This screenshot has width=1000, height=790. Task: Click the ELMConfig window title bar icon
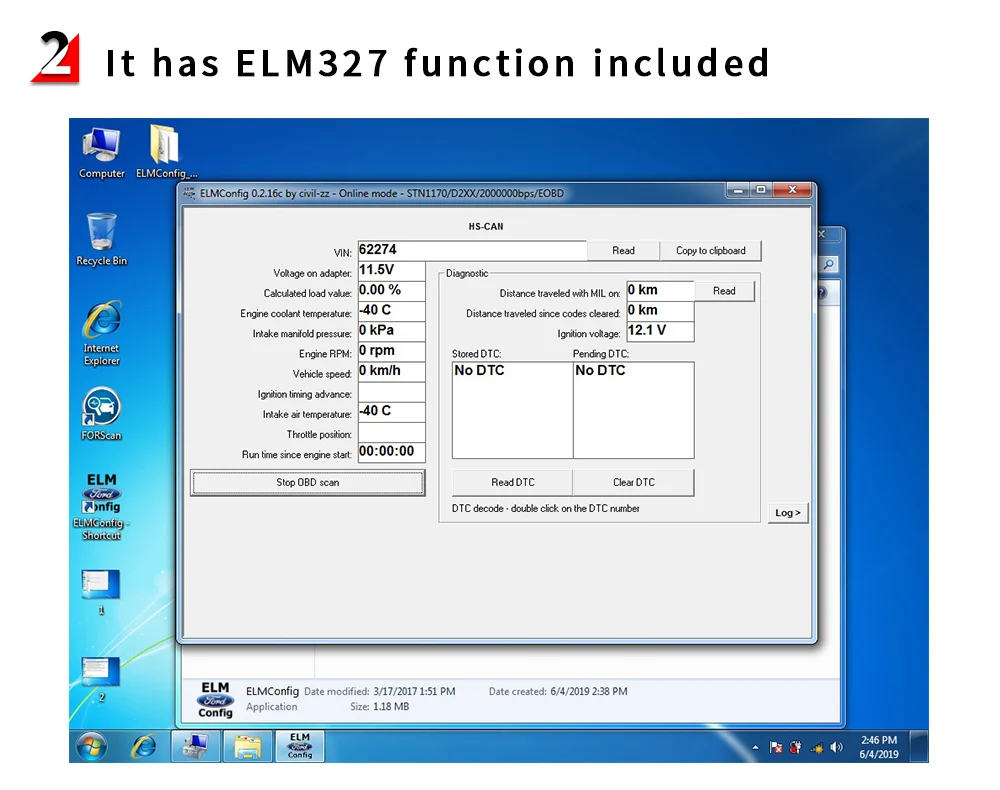(189, 193)
